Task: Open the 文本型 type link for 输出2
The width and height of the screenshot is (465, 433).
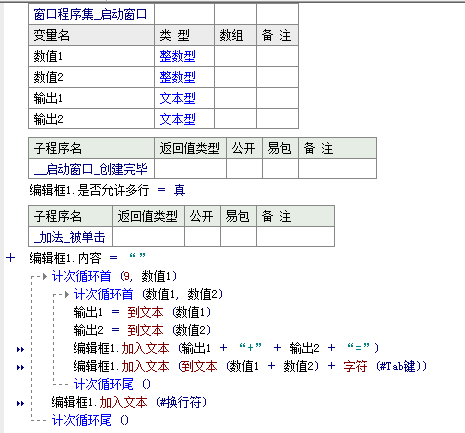Action: tap(177, 119)
